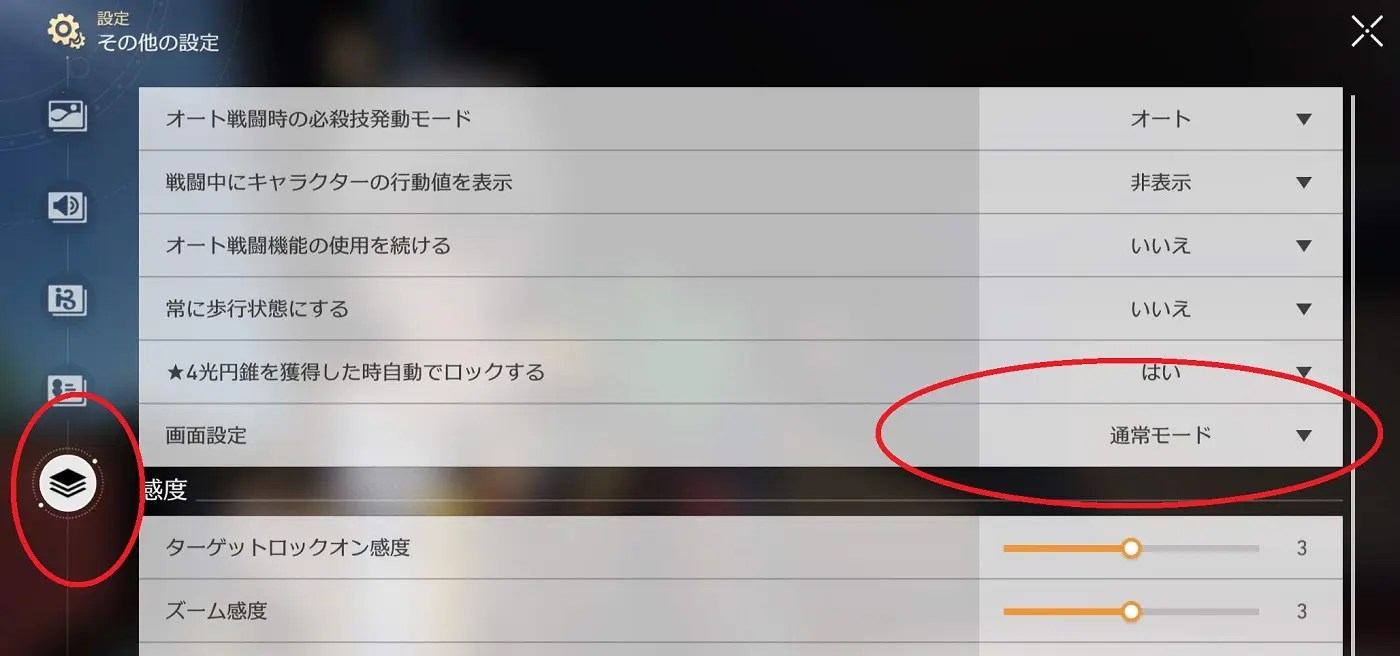Click the ズーム感度 slider handle
This screenshot has height=656, width=1400.
1131,611
